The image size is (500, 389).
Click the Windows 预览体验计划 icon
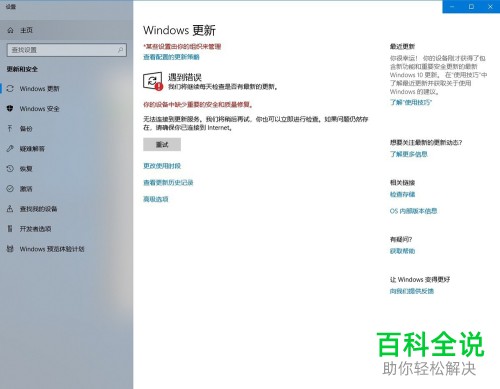point(10,249)
